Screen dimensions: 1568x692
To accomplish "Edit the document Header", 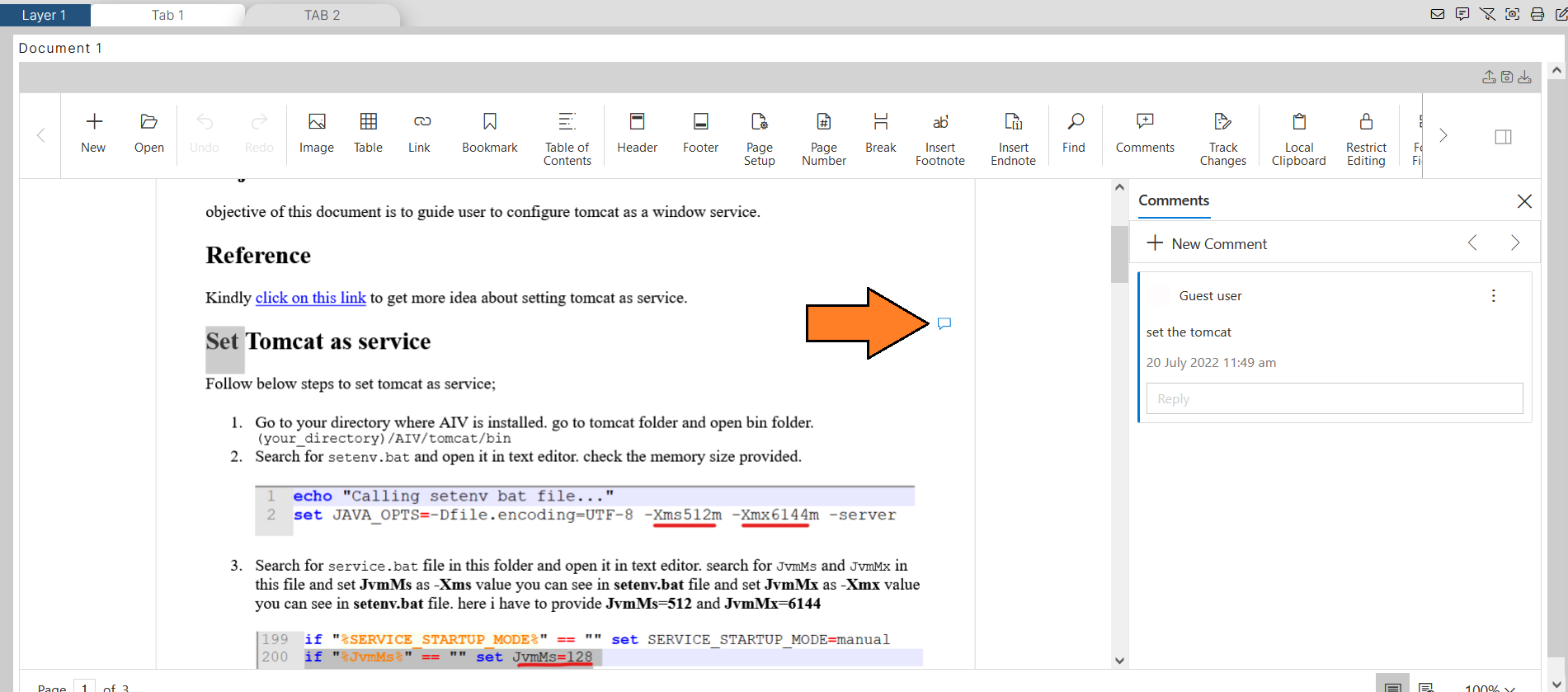I will tap(638, 134).
